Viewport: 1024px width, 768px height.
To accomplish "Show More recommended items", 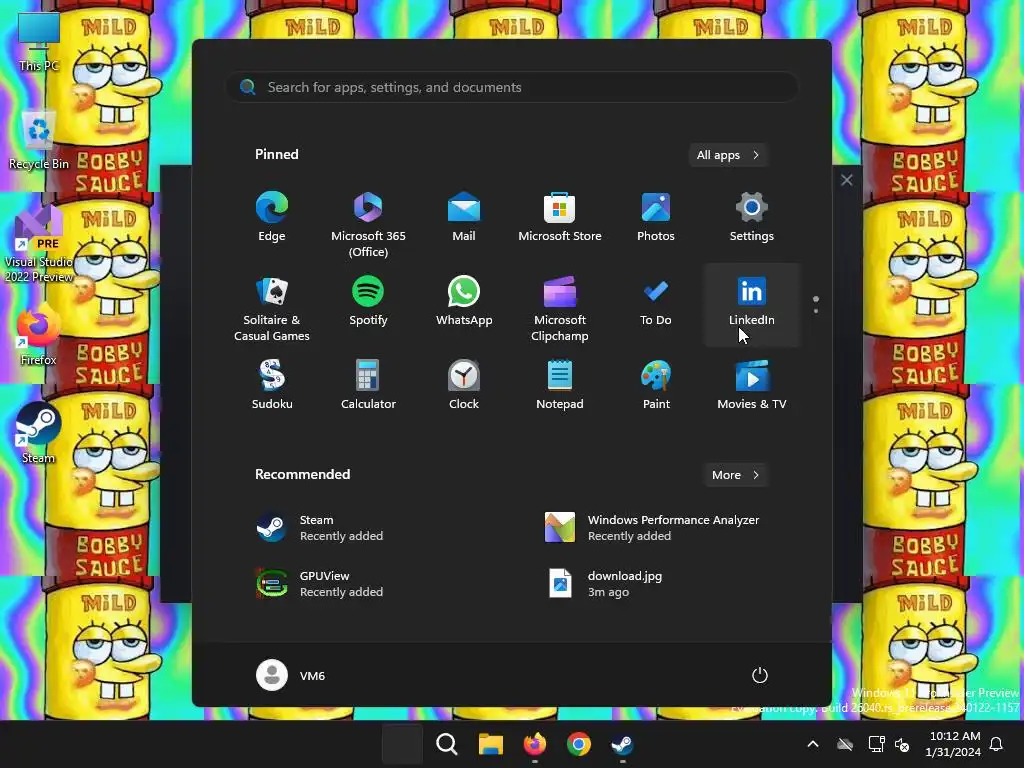I will pyautogui.click(x=735, y=475).
